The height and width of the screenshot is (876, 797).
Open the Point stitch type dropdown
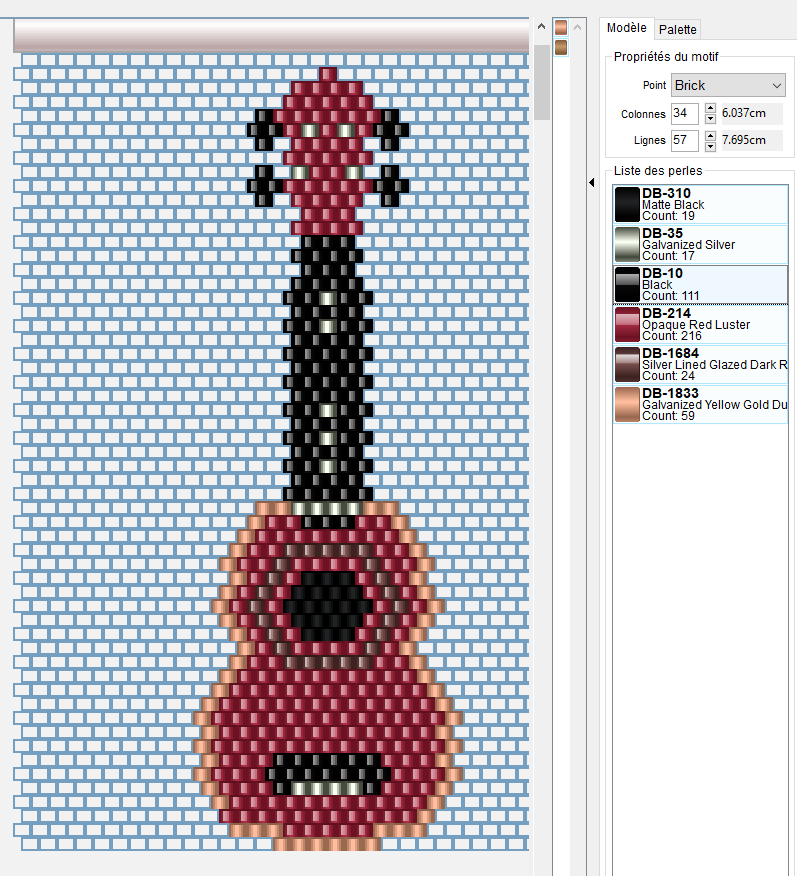[728, 85]
